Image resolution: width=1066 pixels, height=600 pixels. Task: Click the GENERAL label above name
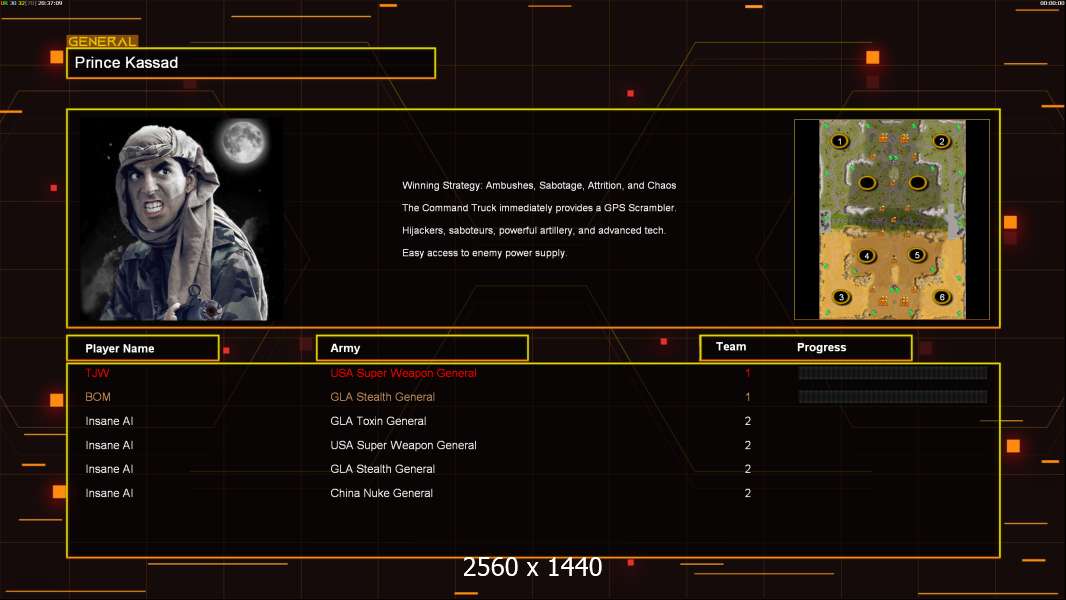(102, 41)
